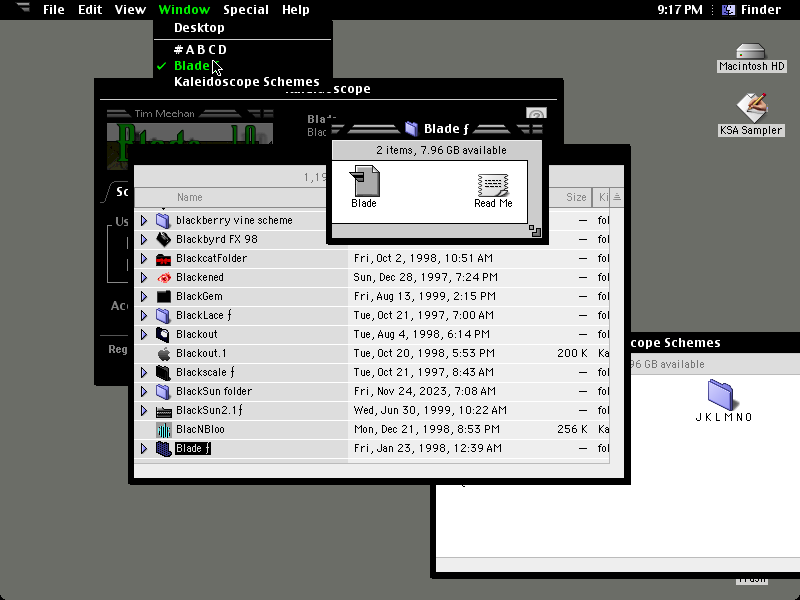Click the clock showing 9:17 PM
The image size is (800, 600).
[x=680, y=10]
